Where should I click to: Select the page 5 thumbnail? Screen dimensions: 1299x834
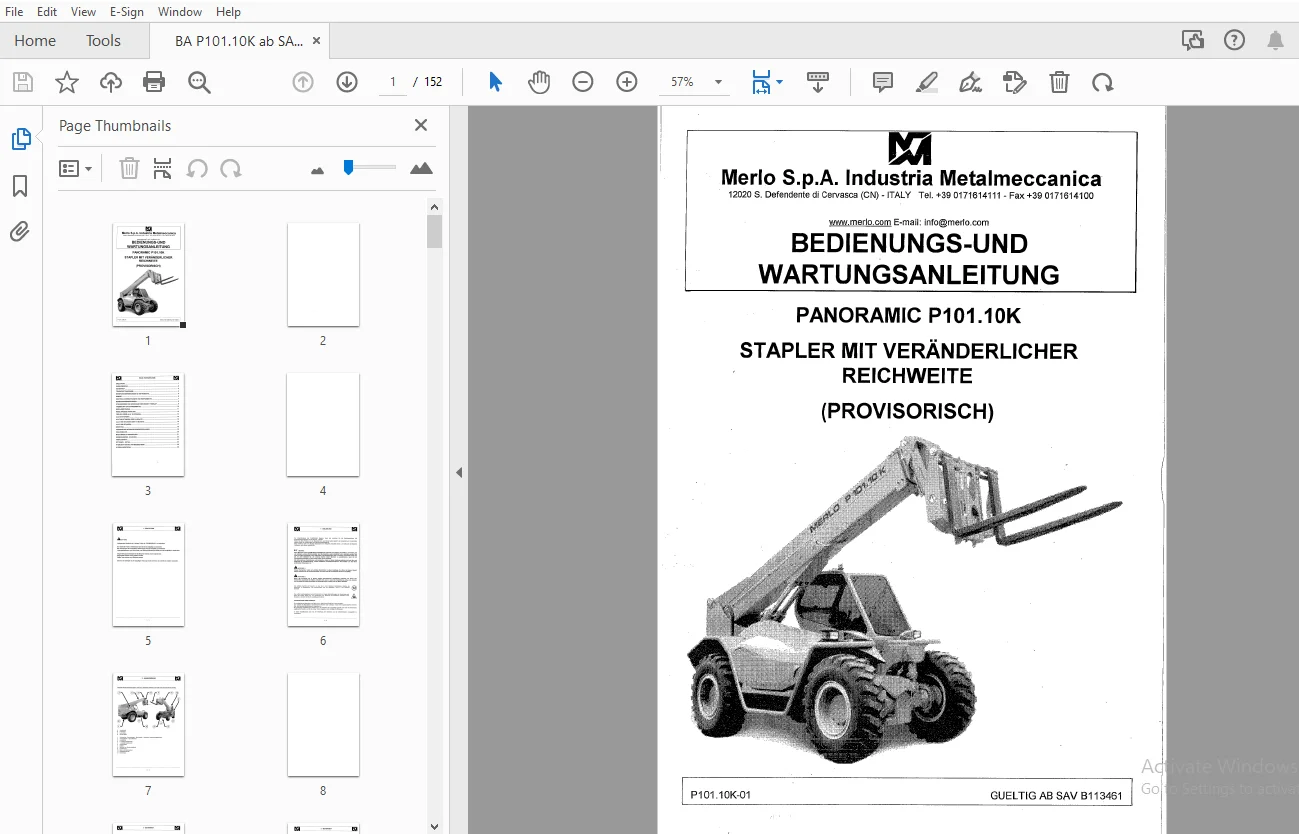tap(148, 575)
